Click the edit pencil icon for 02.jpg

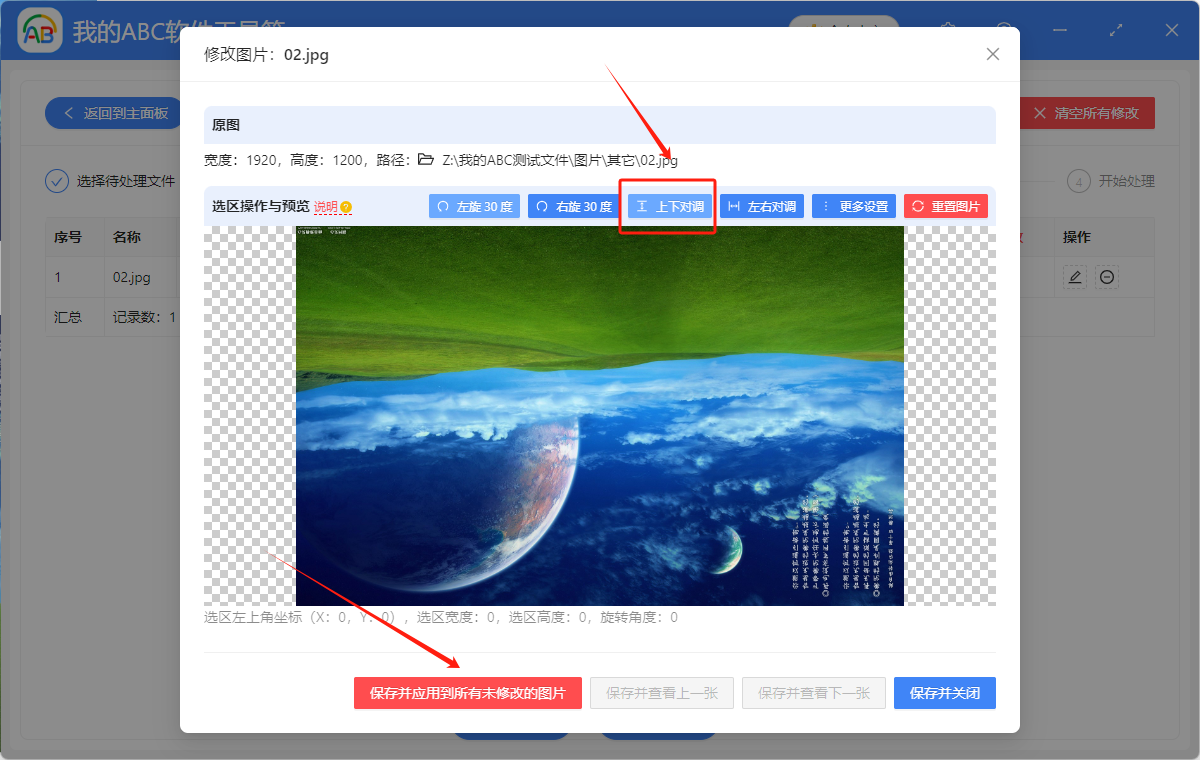coord(1075,277)
